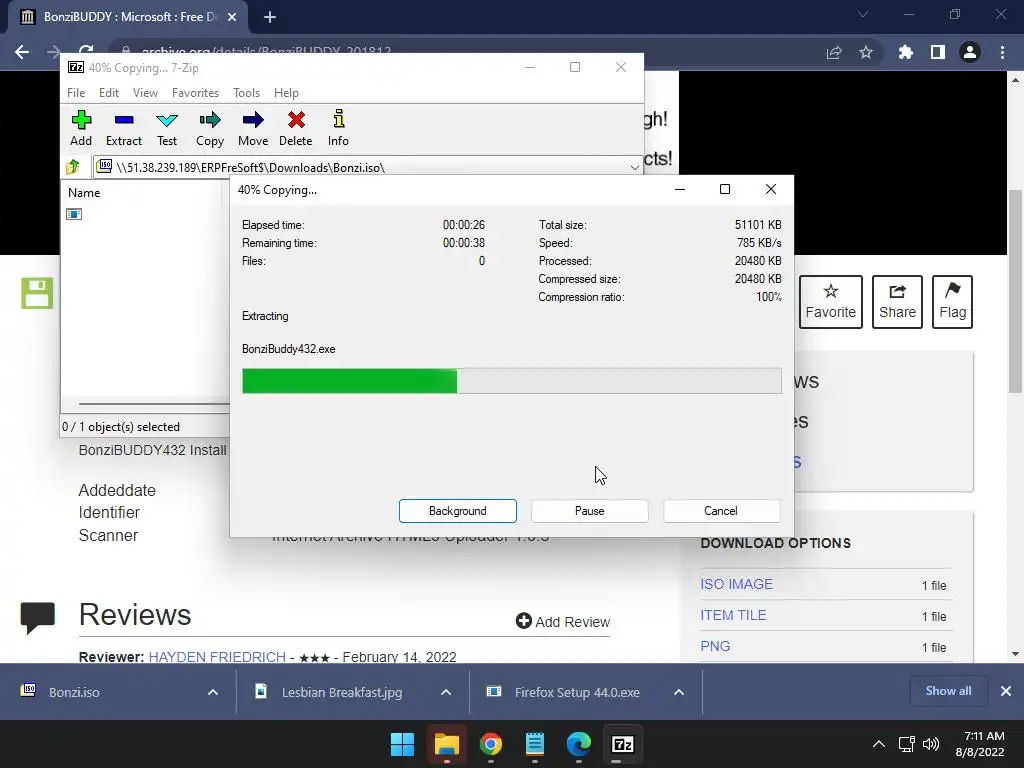The height and width of the screenshot is (768, 1024).
Task: Expand the 7-Zip address bar dropdown
Action: coord(634,168)
